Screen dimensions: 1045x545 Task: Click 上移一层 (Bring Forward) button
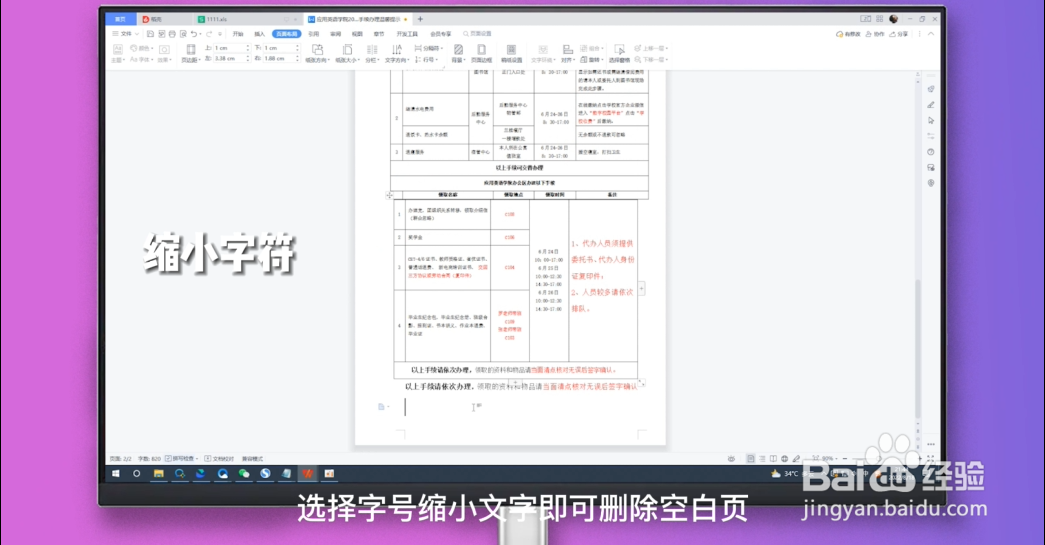(651, 49)
